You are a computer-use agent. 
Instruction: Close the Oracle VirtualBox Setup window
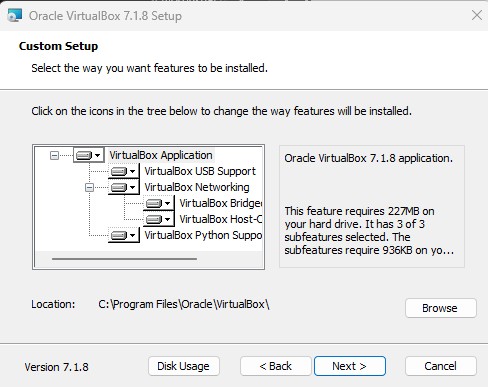click(x=477, y=15)
